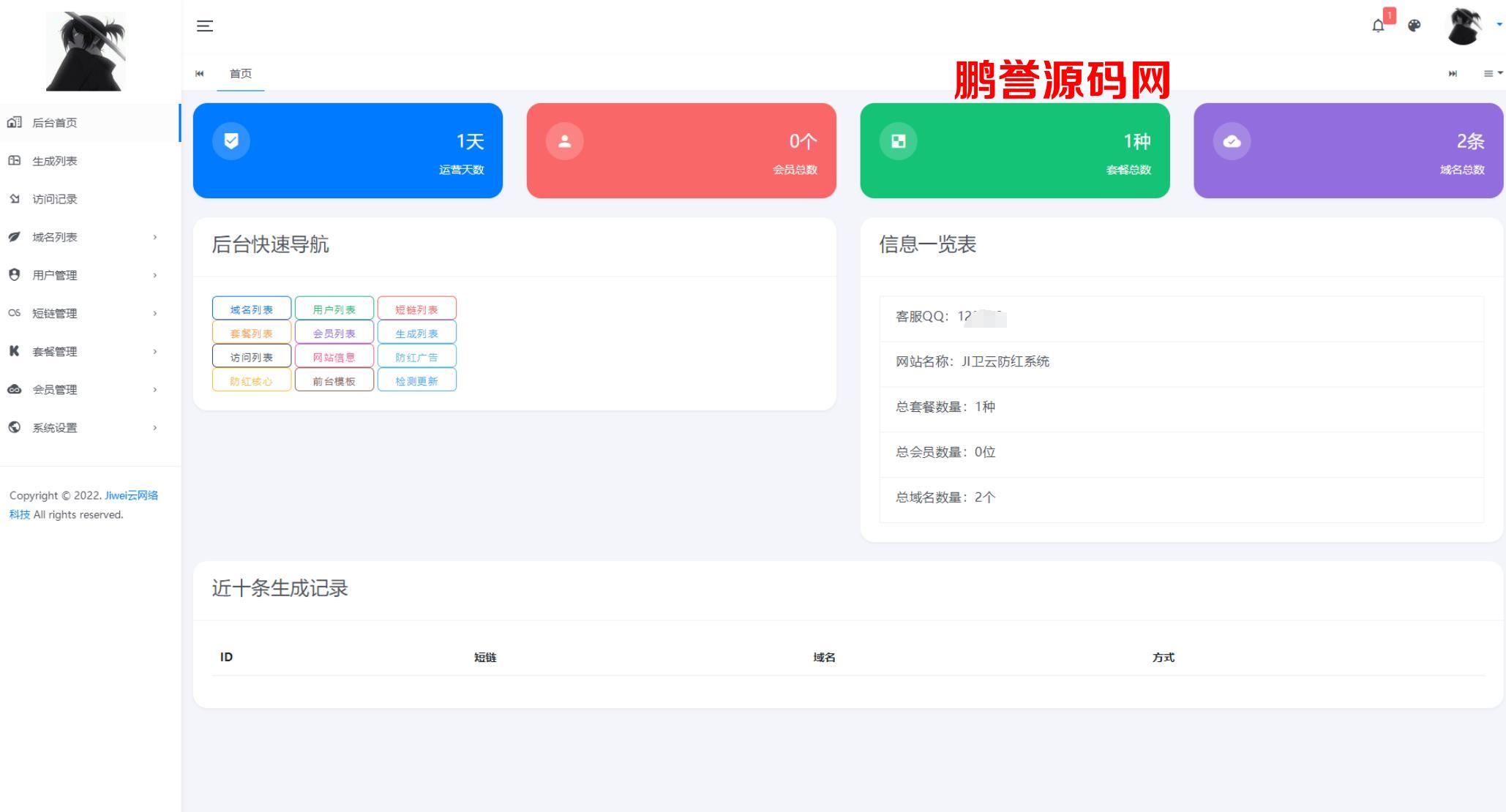Click the 1天 运营天数 value

(x=470, y=141)
